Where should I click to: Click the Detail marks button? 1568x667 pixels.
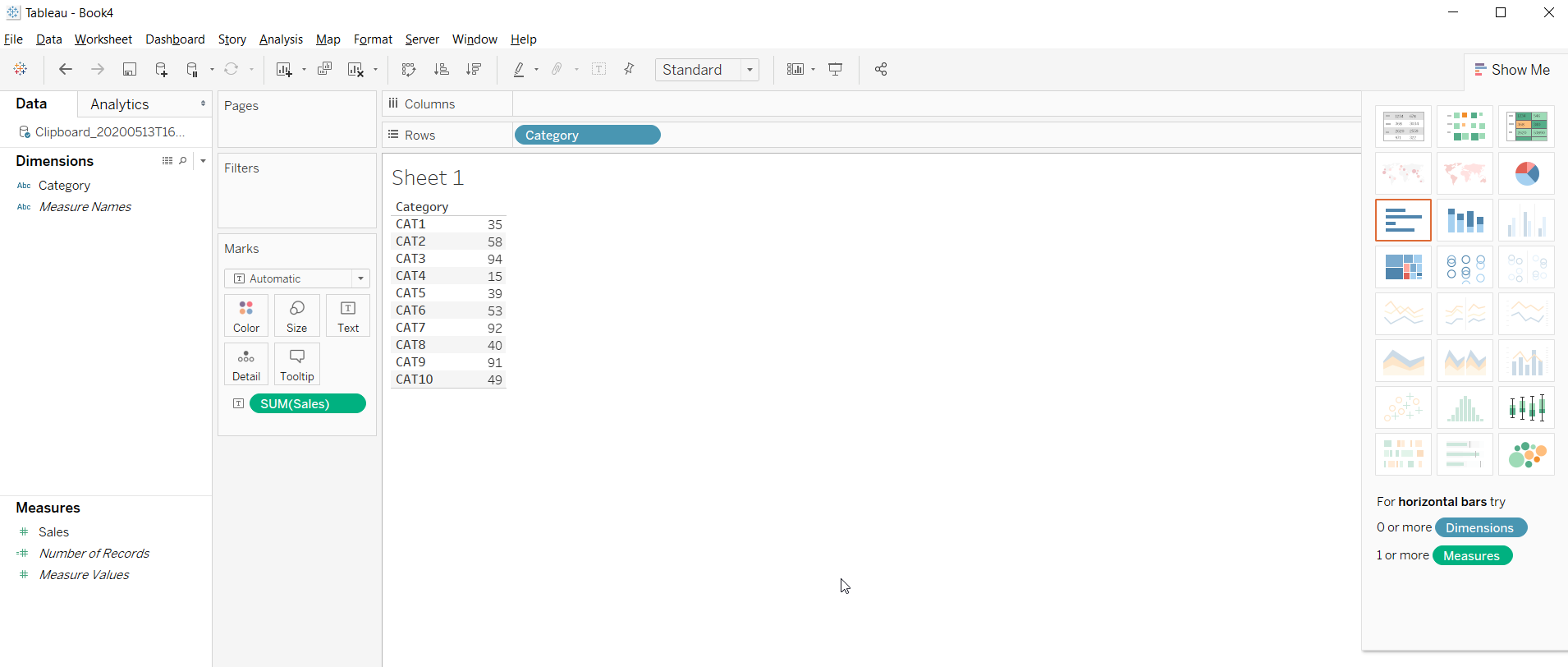[246, 365]
